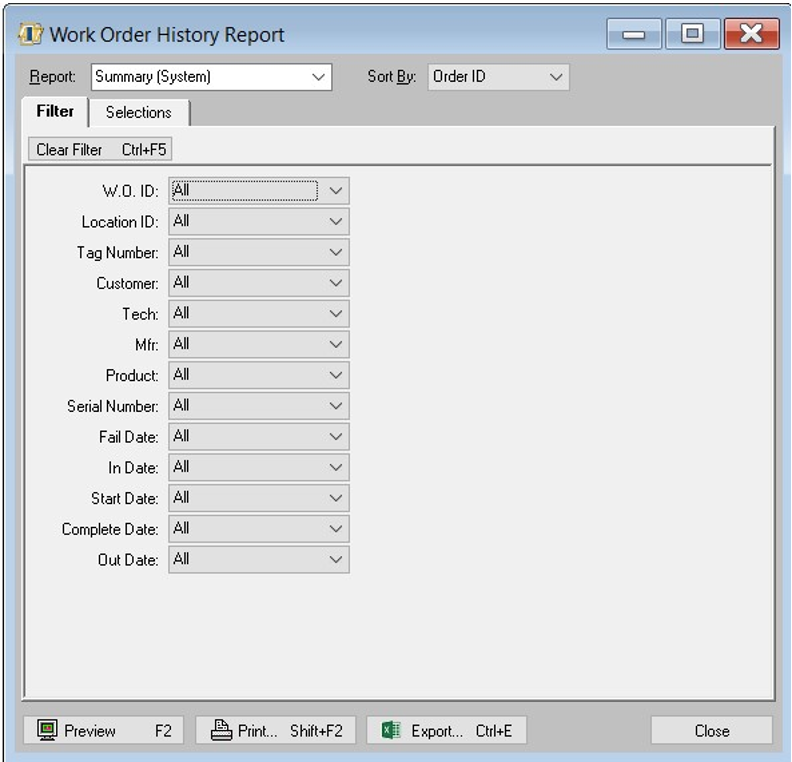Click the Mfr label
The height and width of the screenshot is (762, 792).
tap(146, 345)
